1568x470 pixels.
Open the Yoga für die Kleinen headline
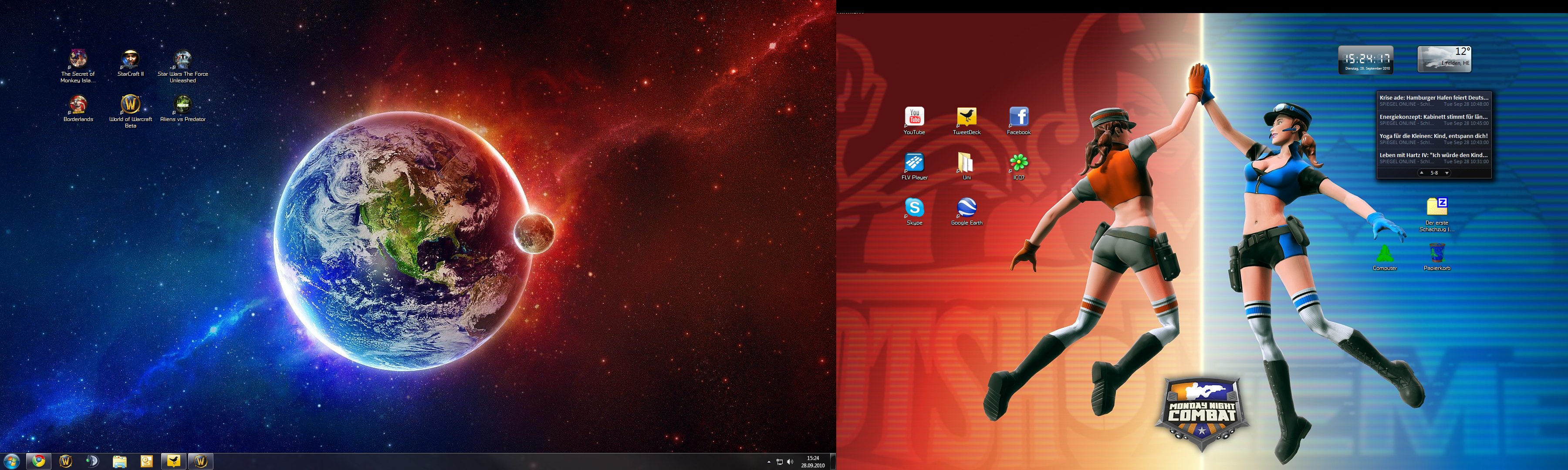point(1433,136)
